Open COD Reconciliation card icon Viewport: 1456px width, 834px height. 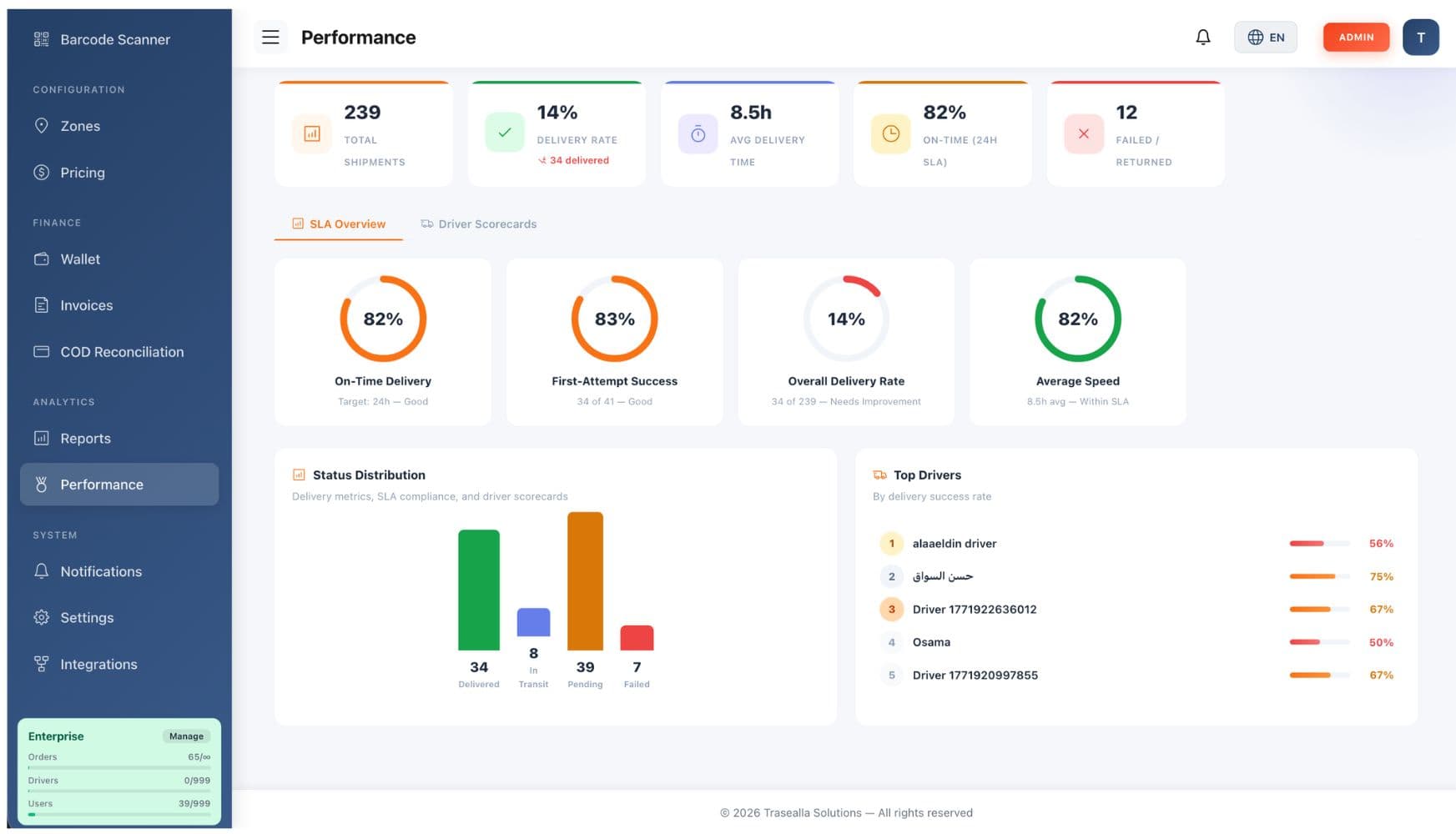pyautogui.click(x=41, y=352)
